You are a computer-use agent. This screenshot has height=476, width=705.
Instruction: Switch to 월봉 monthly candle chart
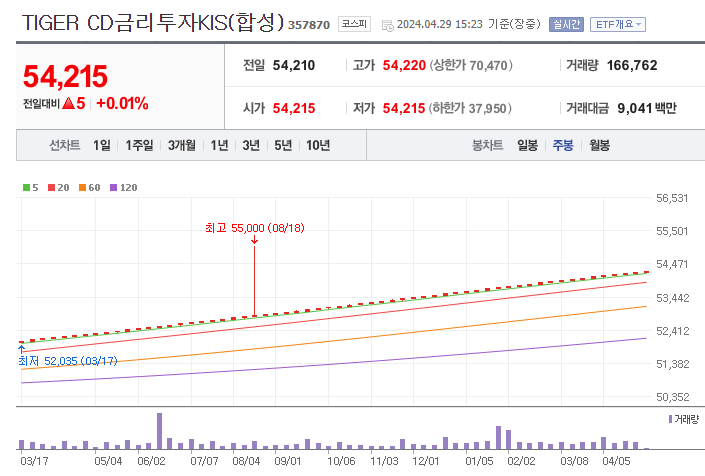click(599, 145)
